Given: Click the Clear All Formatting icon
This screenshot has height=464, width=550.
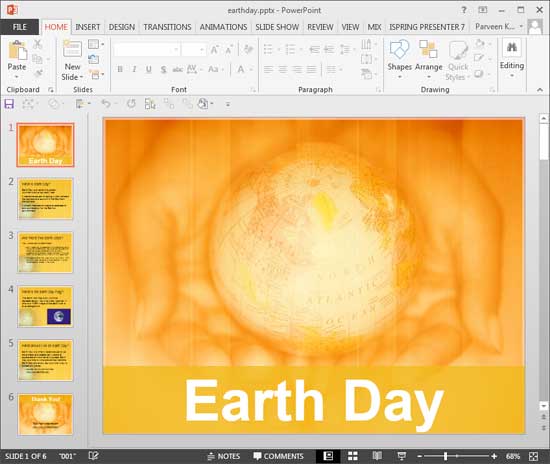Looking at the screenshot, I should pyautogui.click(x=248, y=49).
